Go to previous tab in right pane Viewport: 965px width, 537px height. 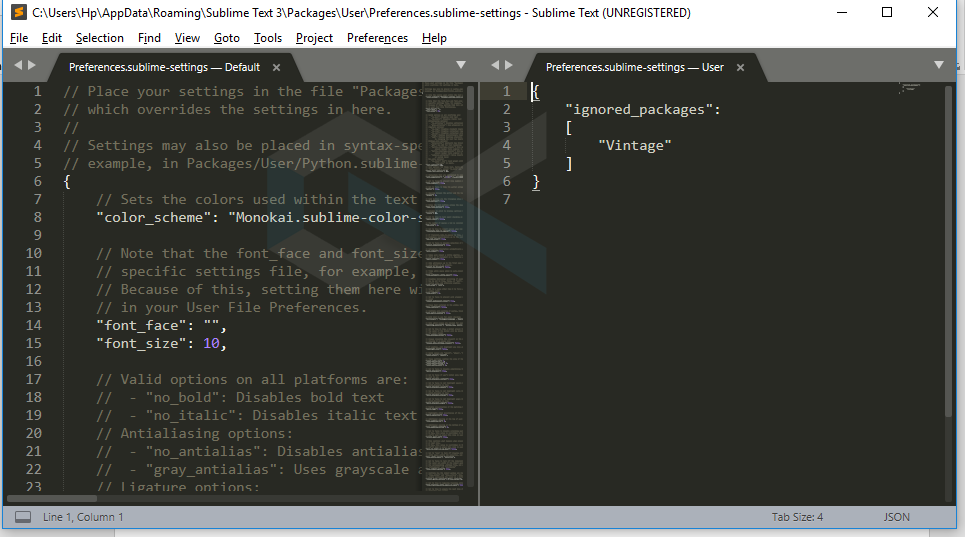[494, 65]
